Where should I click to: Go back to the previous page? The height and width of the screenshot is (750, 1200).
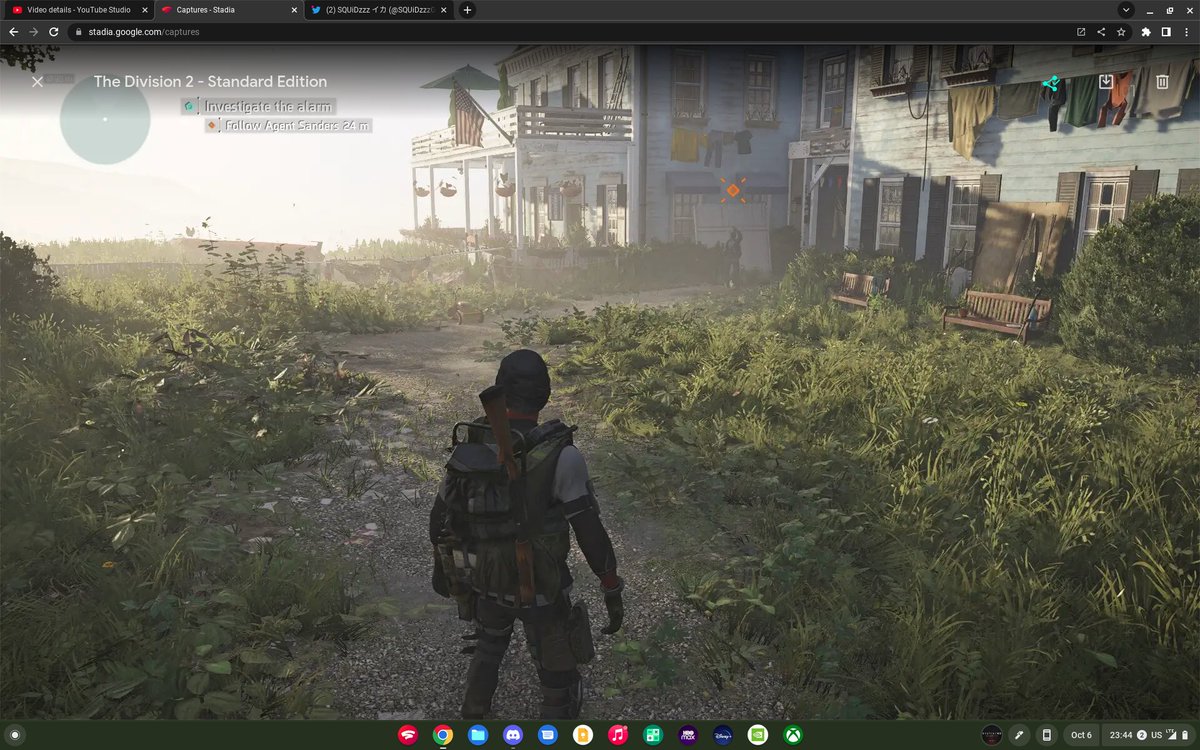point(13,31)
